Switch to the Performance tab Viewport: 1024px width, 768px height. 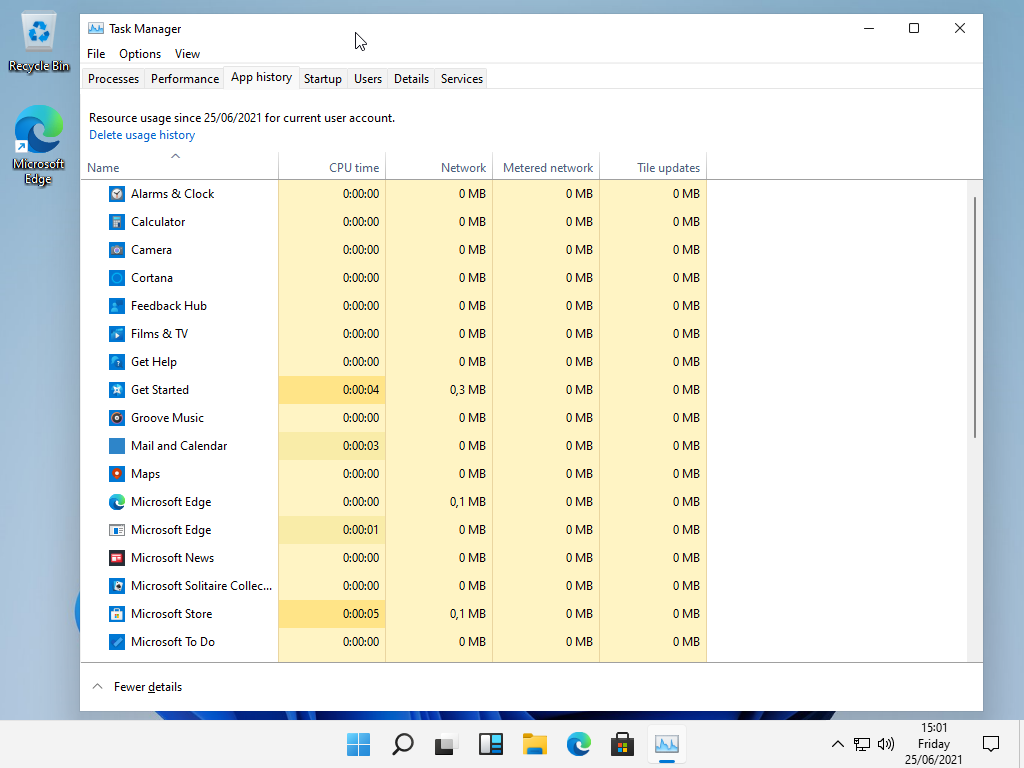click(185, 79)
